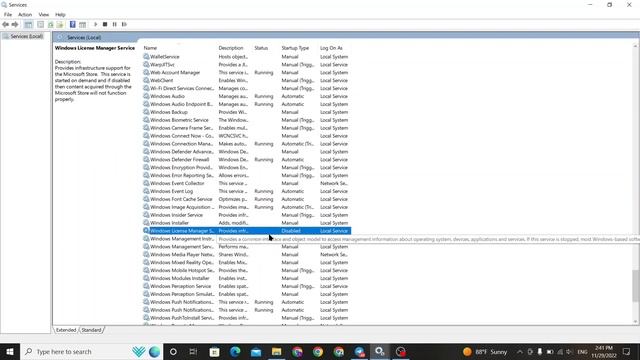This screenshot has height=360, width=640.
Task: Open the Windows Start menu
Action: (10, 351)
